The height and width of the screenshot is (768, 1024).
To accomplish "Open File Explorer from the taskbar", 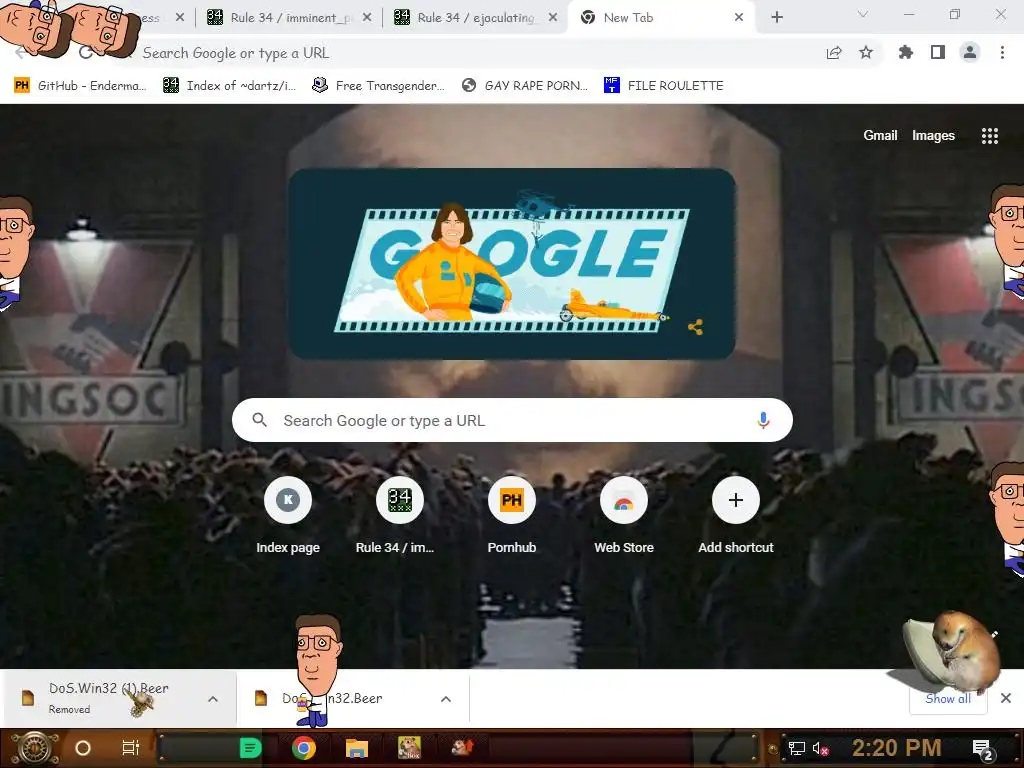I will pos(357,748).
